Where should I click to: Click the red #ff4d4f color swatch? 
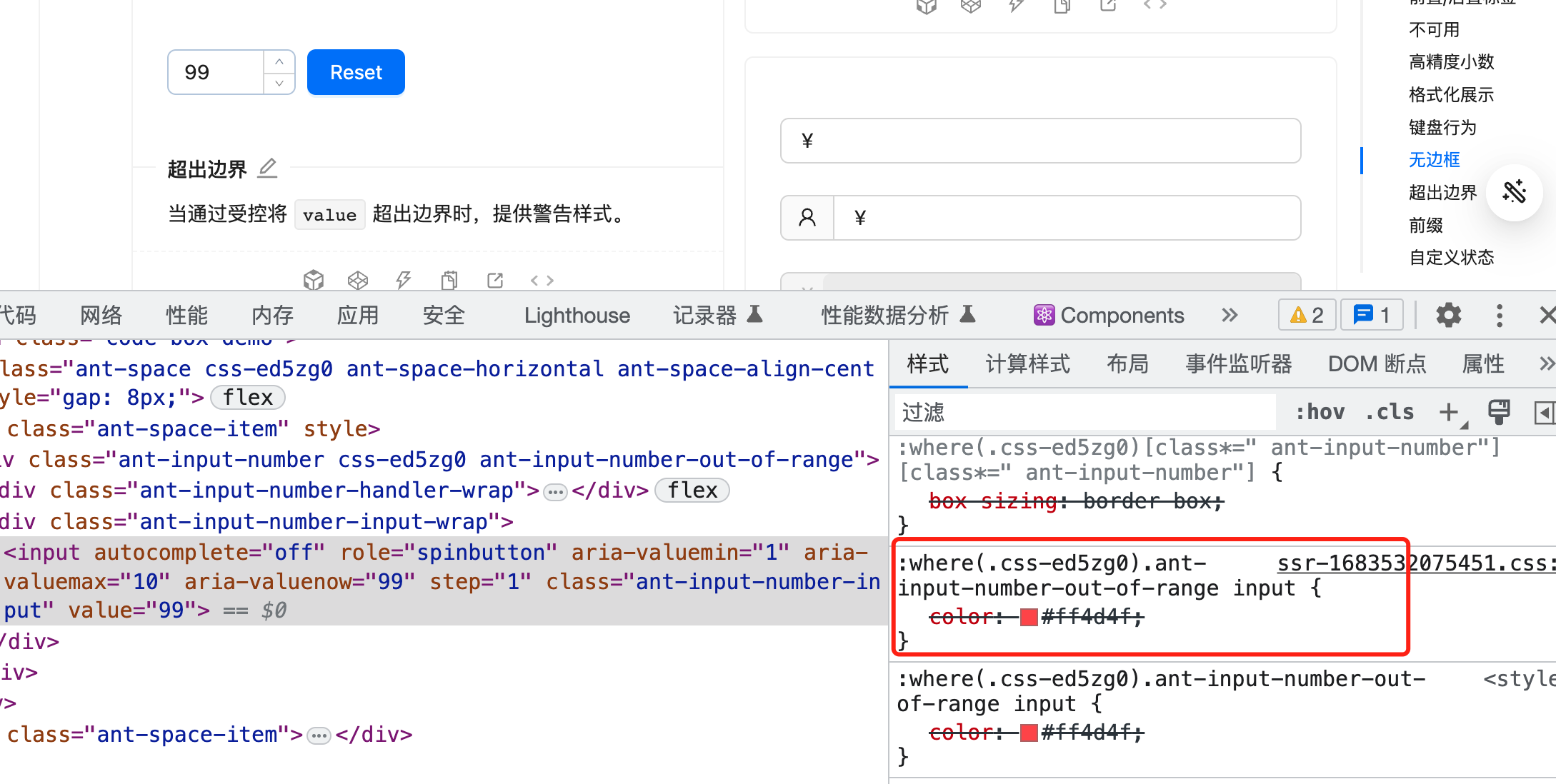point(1029,616)
